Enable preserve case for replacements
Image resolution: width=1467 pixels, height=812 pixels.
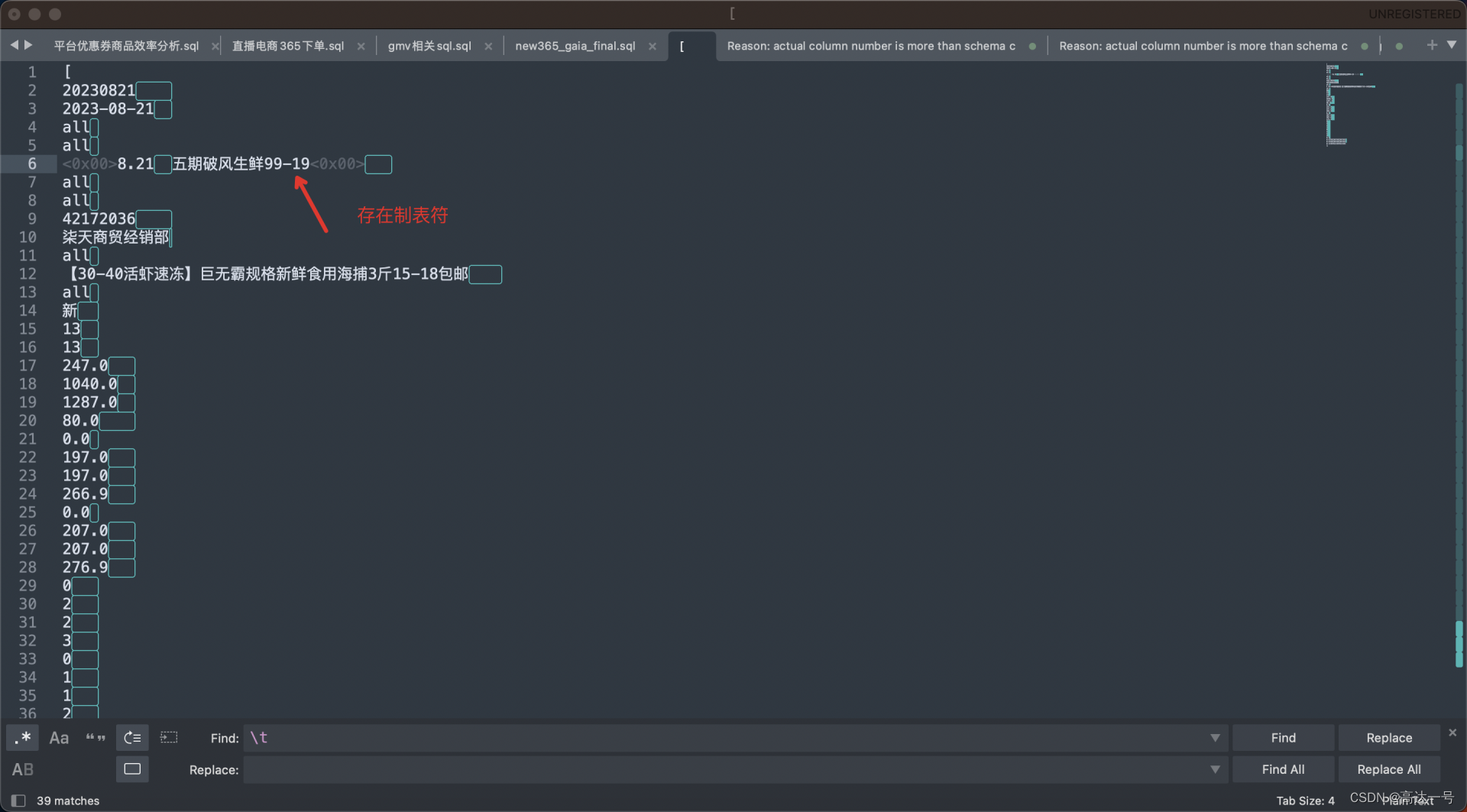pos(22,769)
